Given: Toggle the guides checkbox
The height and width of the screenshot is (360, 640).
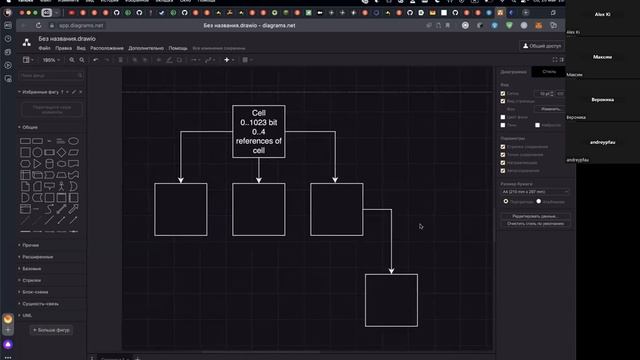Looking at the screenshot, I should pyautogui.click(x=503, y=163).
